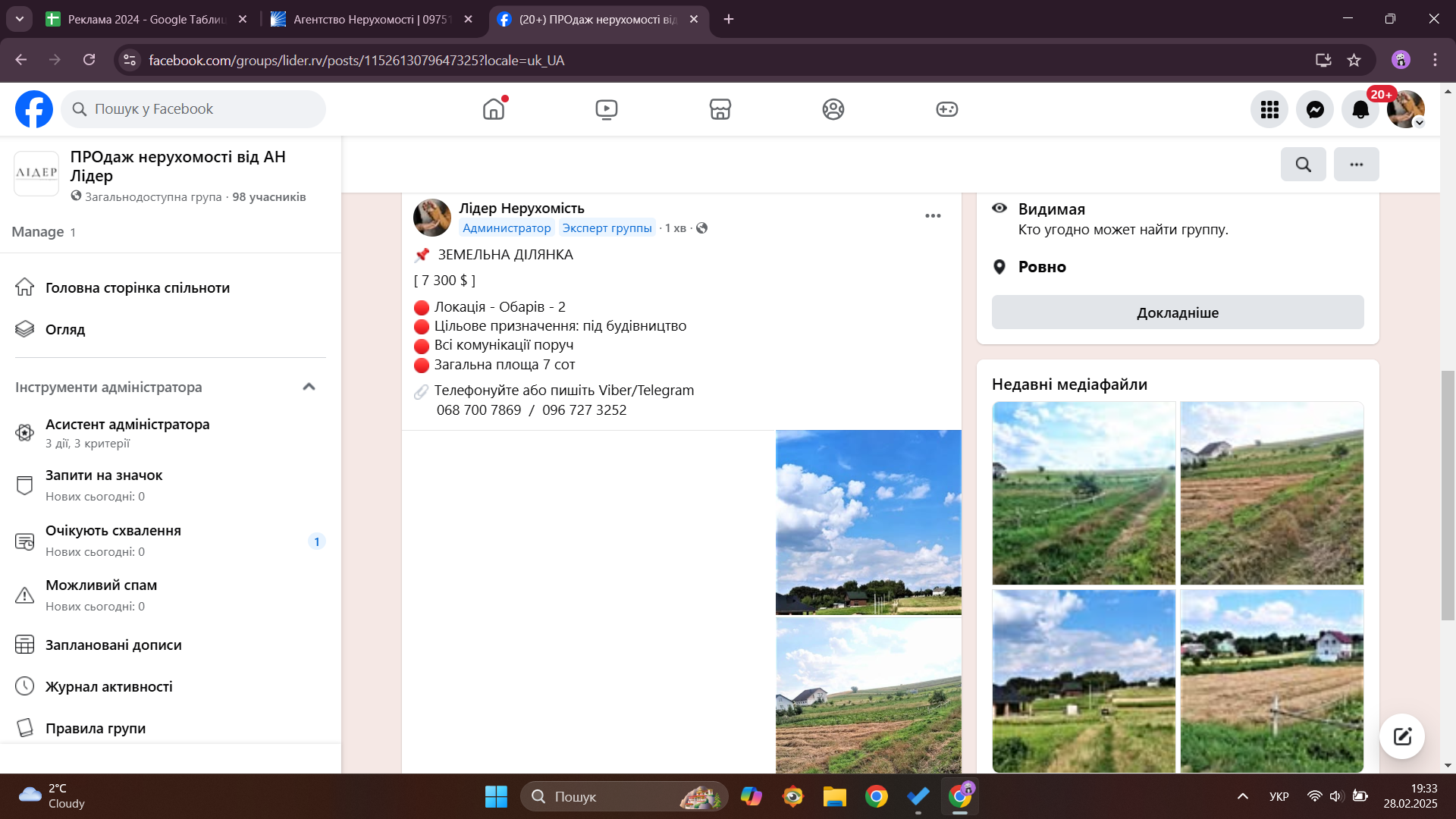This screenshot has width=1456, height=819.
Task: Bookmark page with star icon
Action: pos(1354,60)
